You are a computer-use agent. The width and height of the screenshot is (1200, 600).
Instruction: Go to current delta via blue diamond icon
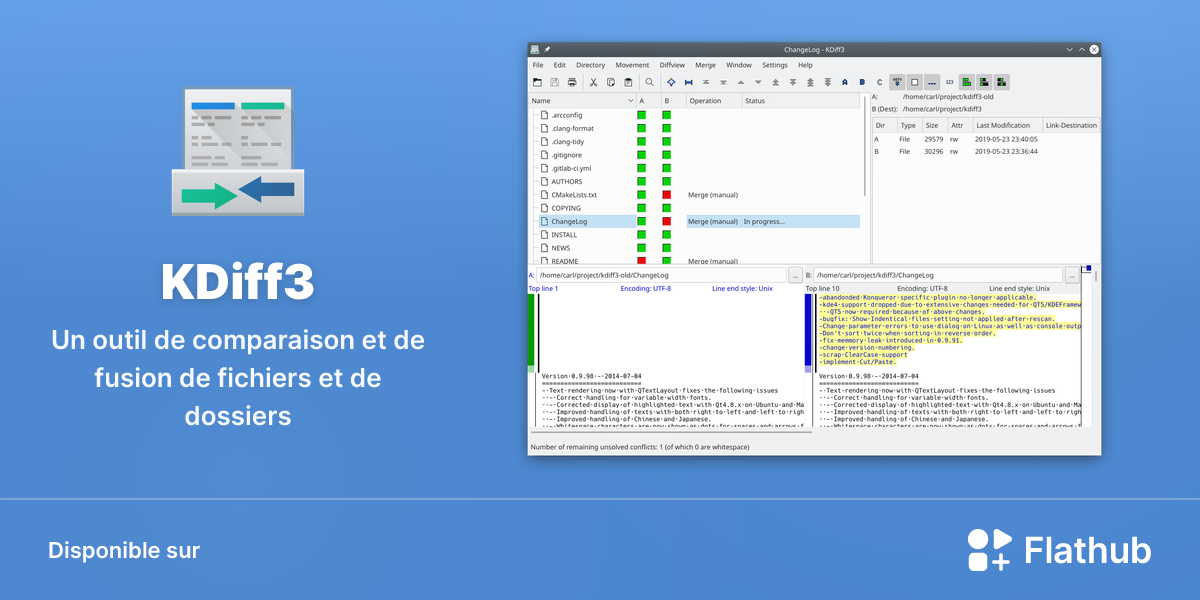pyautogui.click(x=671, y=82)
